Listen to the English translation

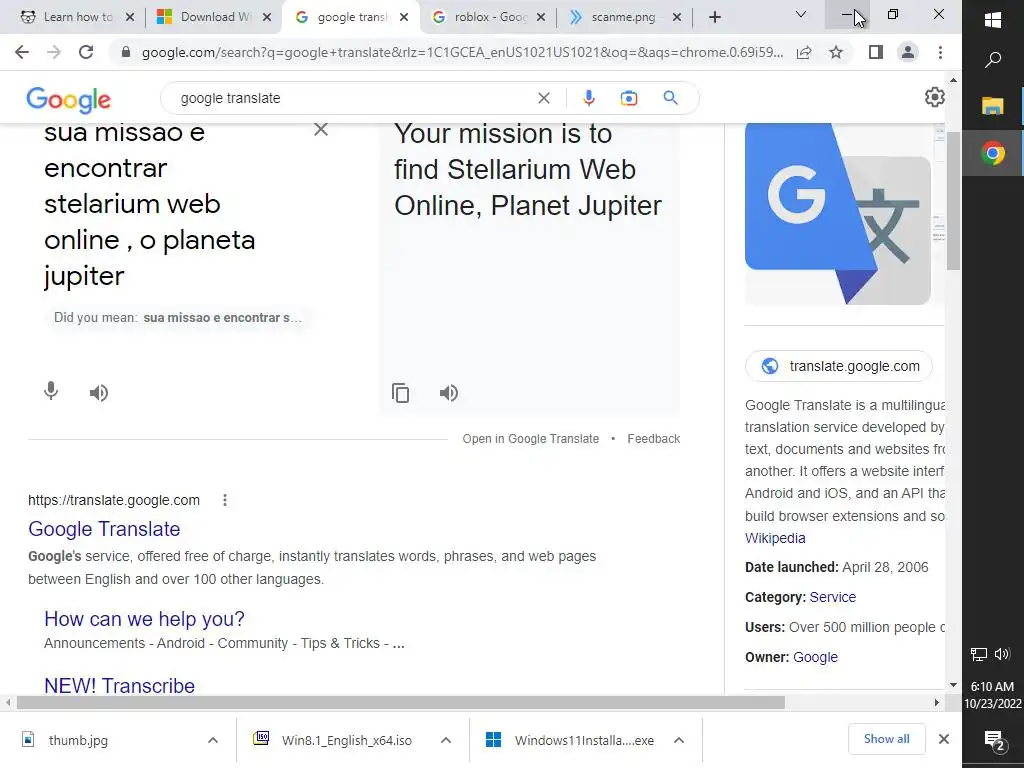(x=449, y=392)
